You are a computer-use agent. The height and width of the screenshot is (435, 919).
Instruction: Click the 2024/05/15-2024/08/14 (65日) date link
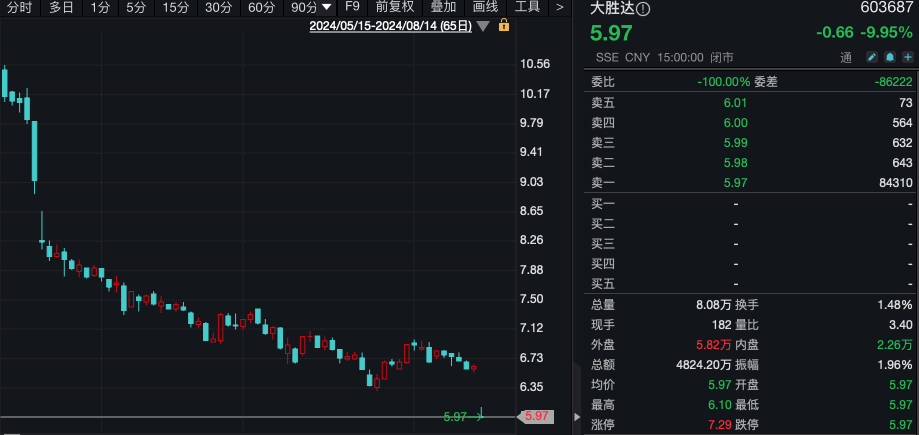(390, 26)
